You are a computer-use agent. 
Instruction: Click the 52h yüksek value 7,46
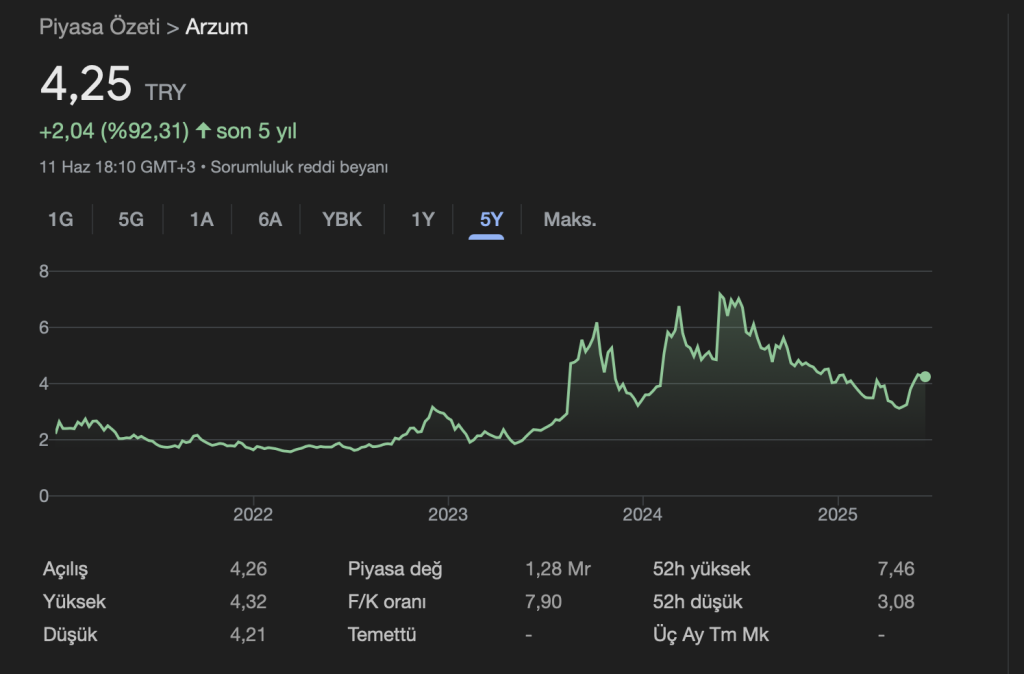point(893,570)
